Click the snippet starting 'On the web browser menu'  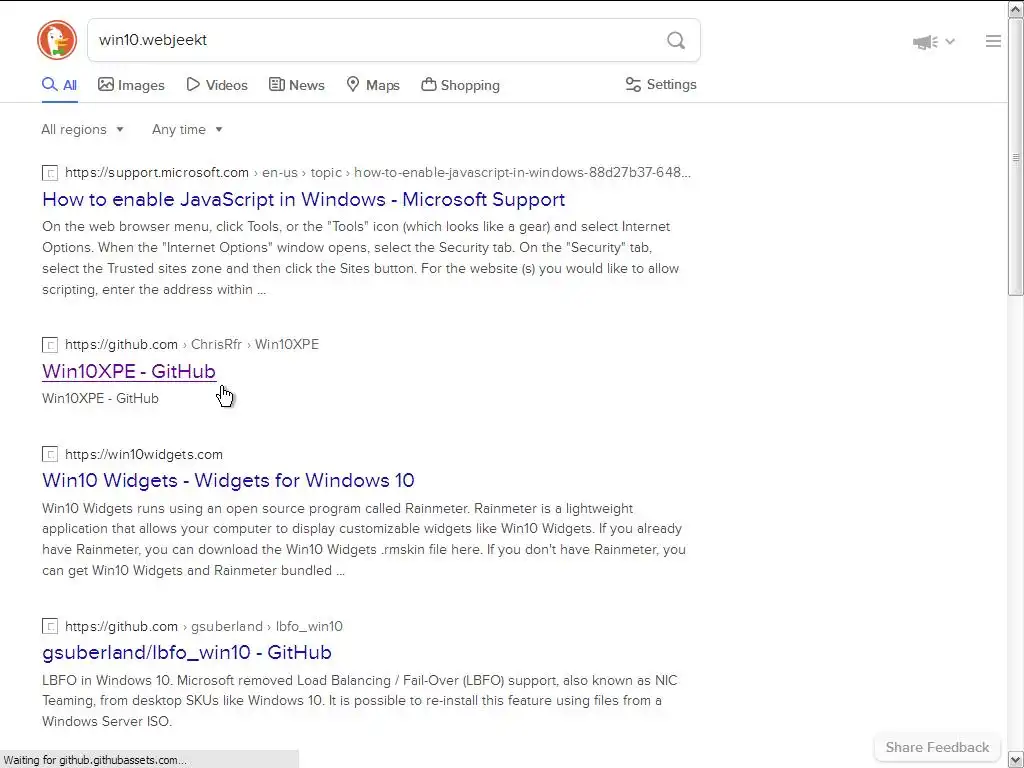360,258
